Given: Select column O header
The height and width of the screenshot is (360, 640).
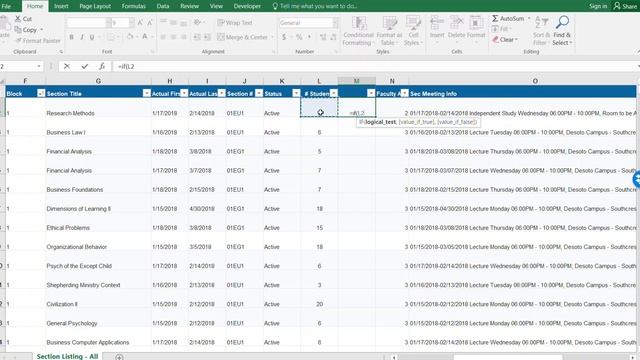Looking at the screenshot, I should (535, 81).
